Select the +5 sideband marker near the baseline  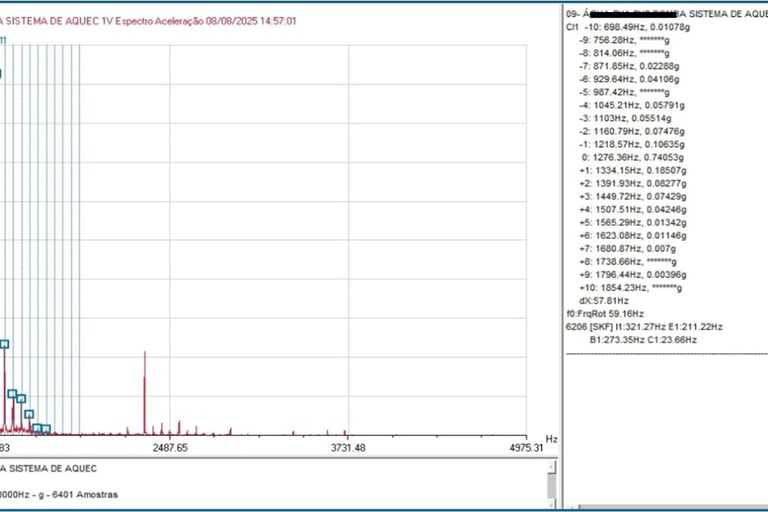pyautogui.click(x=37, y=429)
